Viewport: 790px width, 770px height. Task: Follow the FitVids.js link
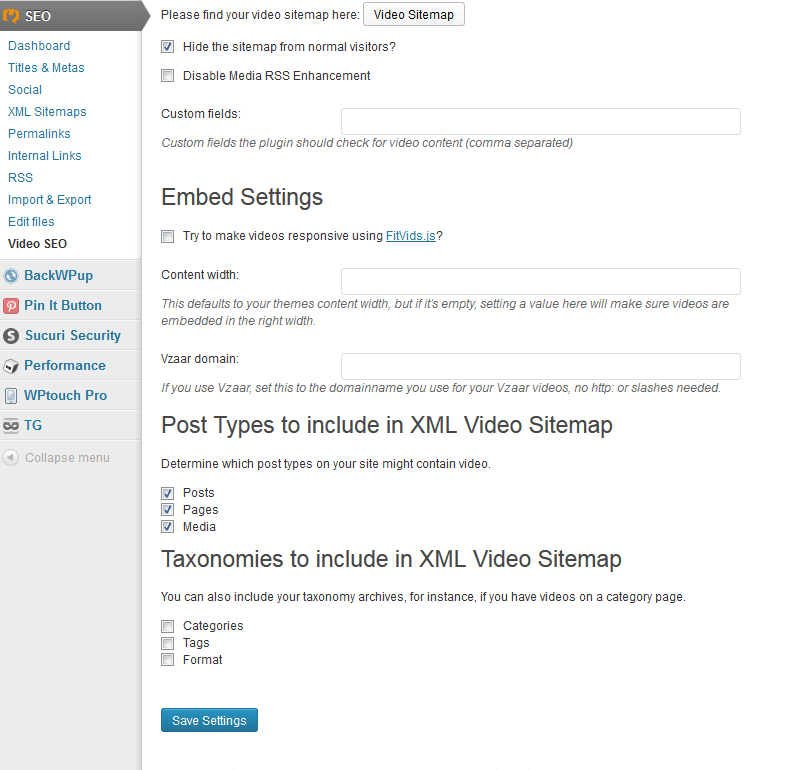coord(411,236)
